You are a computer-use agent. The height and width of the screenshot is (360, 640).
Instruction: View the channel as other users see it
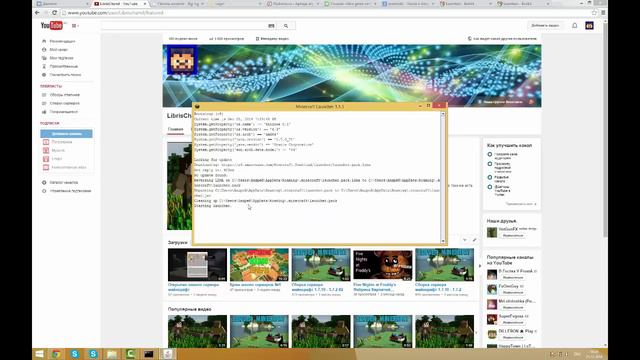point(502,39)
